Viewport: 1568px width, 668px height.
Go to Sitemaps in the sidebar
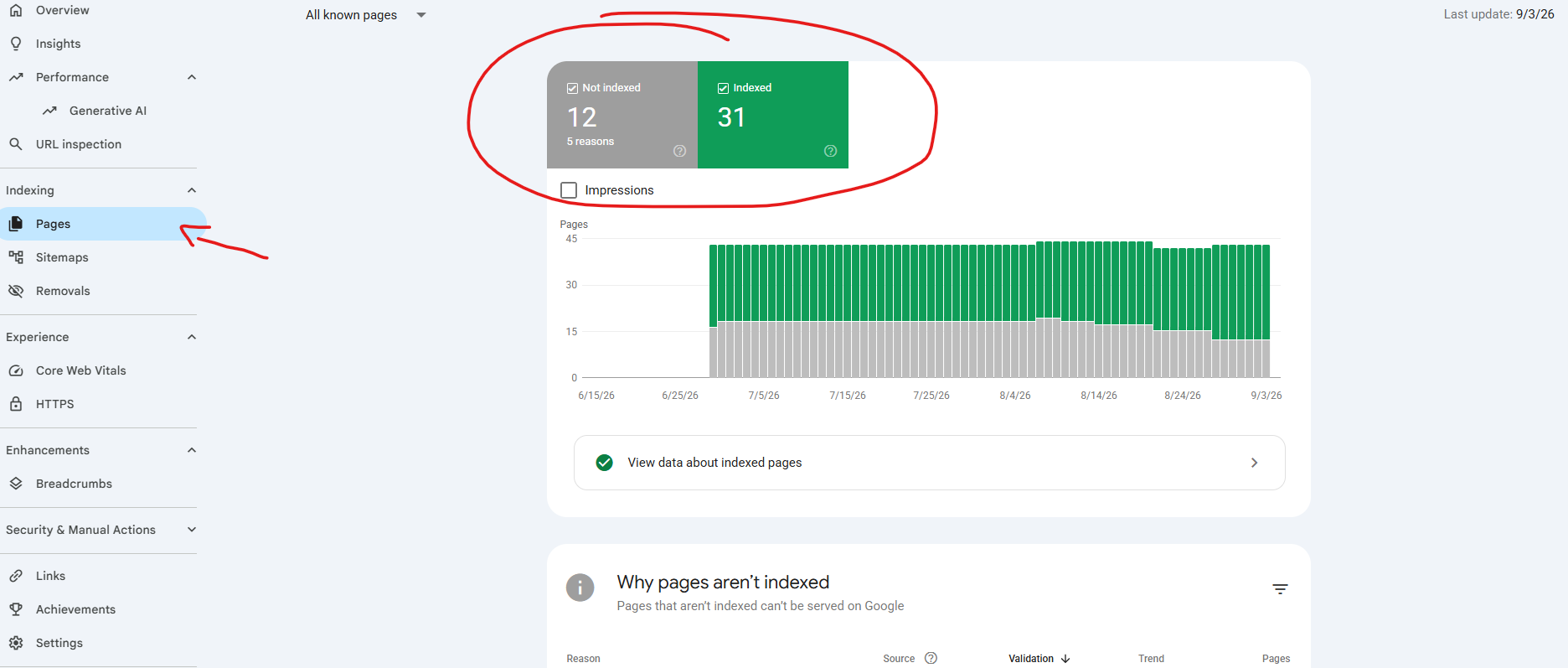pos(62,257)
